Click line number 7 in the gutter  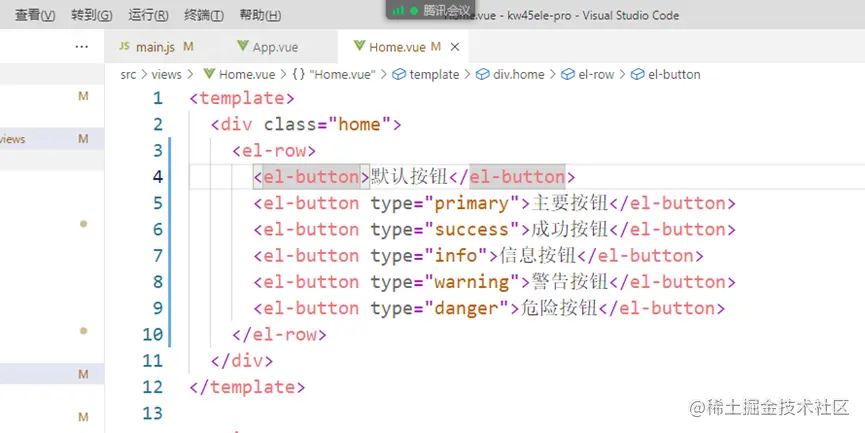(158, 255)
